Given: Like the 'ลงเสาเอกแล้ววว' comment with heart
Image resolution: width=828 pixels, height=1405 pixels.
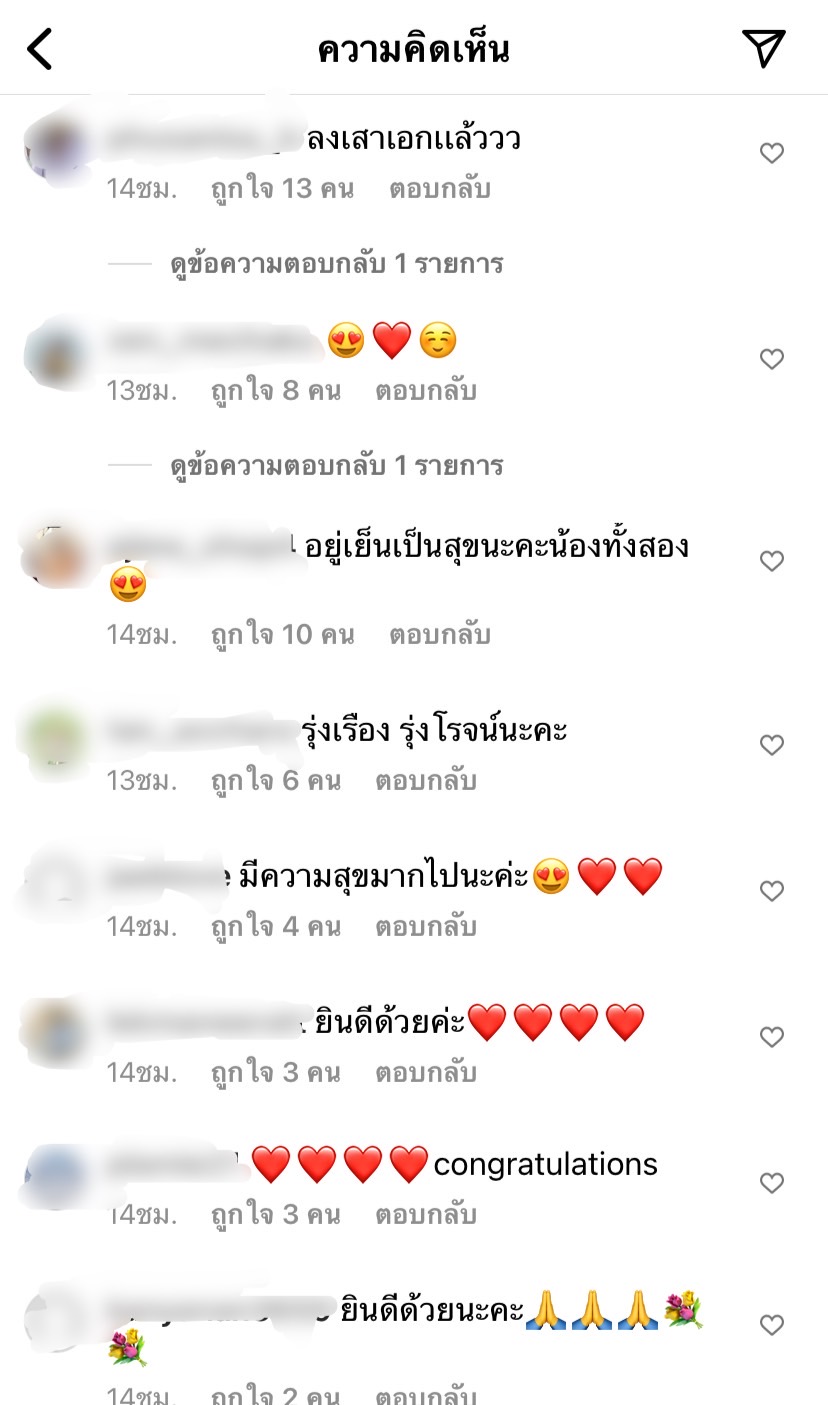Looking at the screenshot, I should point(771,153).
